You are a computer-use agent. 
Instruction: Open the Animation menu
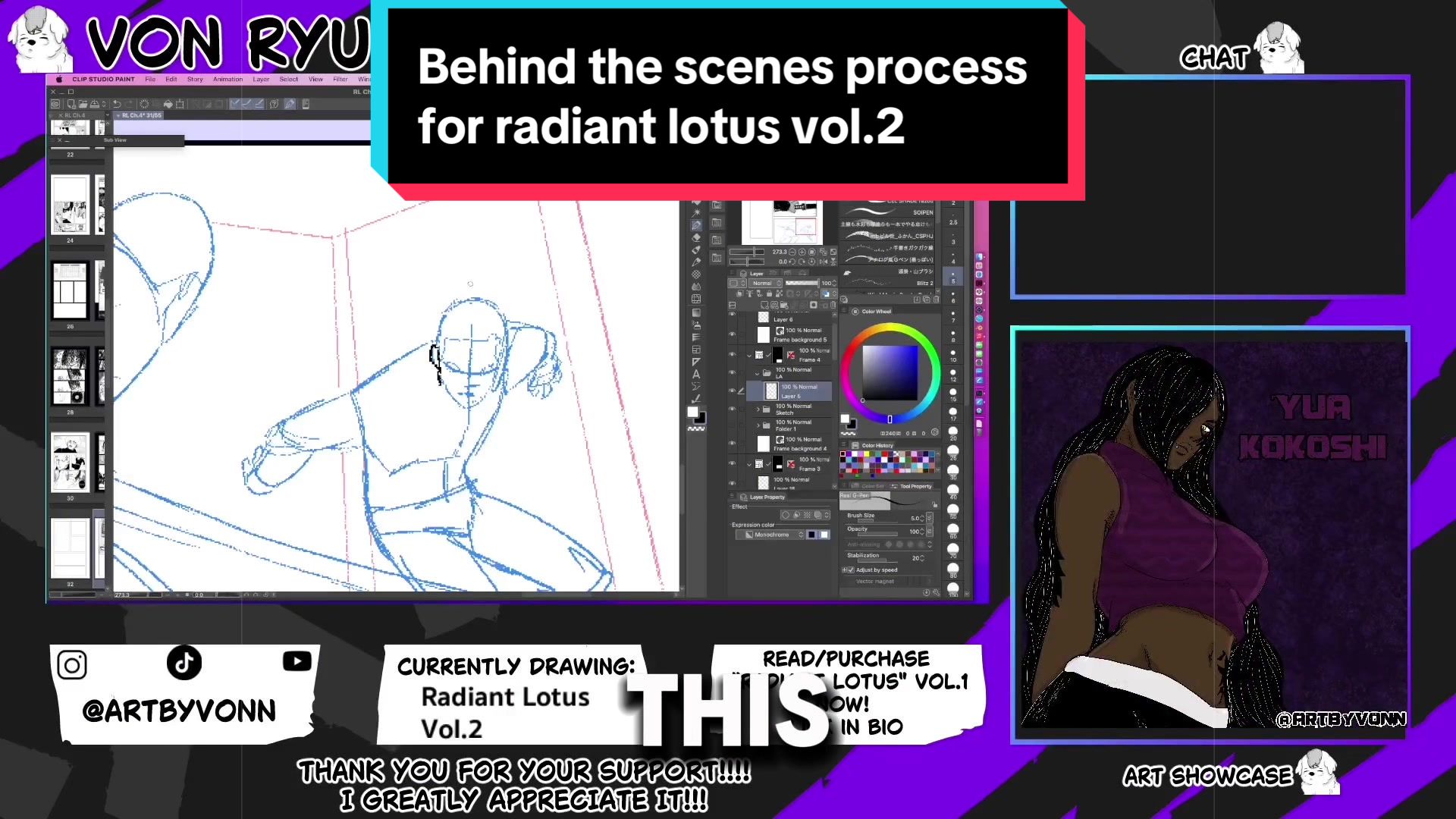point(227,79)
